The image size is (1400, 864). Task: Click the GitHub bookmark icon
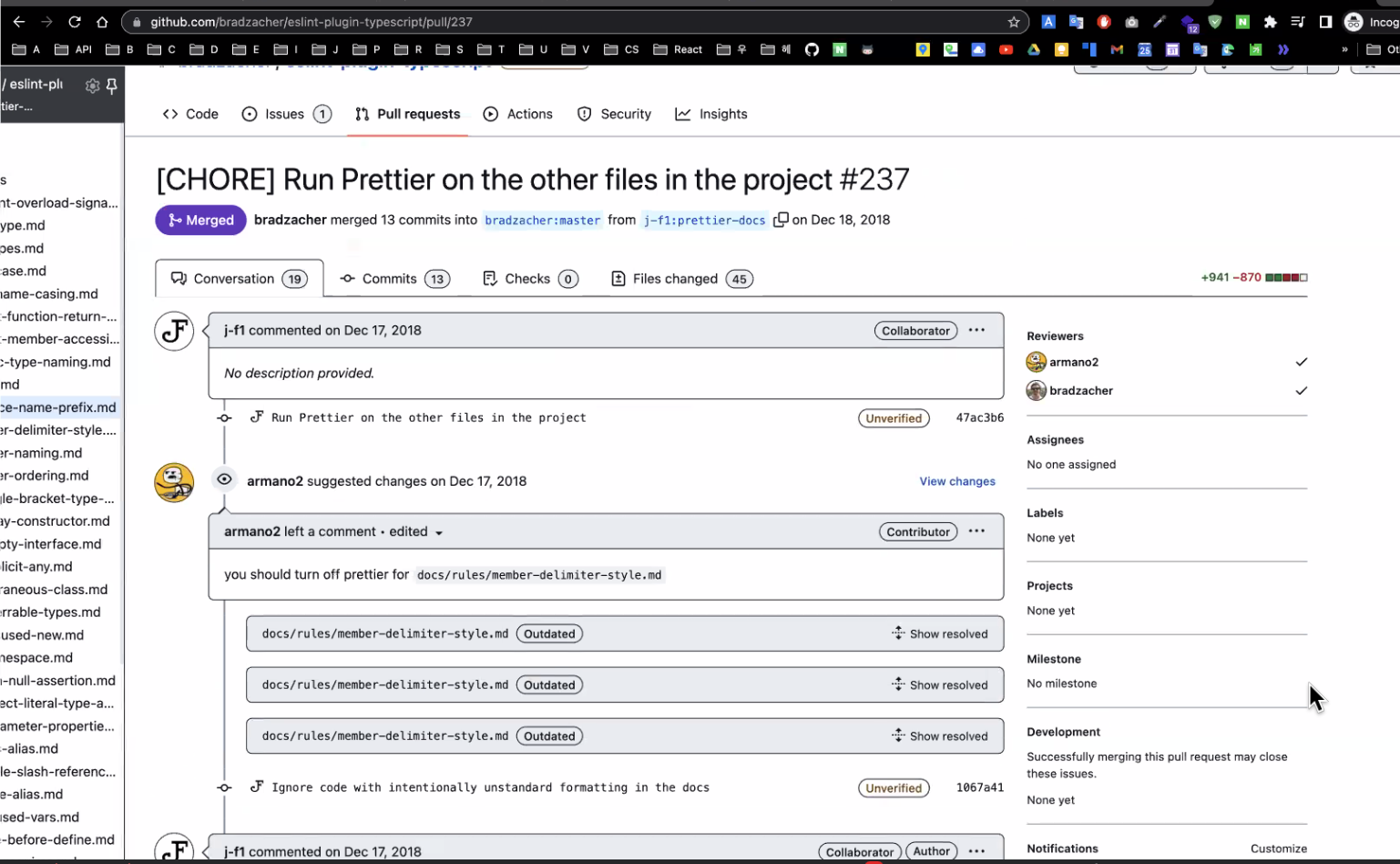point(812,49)
